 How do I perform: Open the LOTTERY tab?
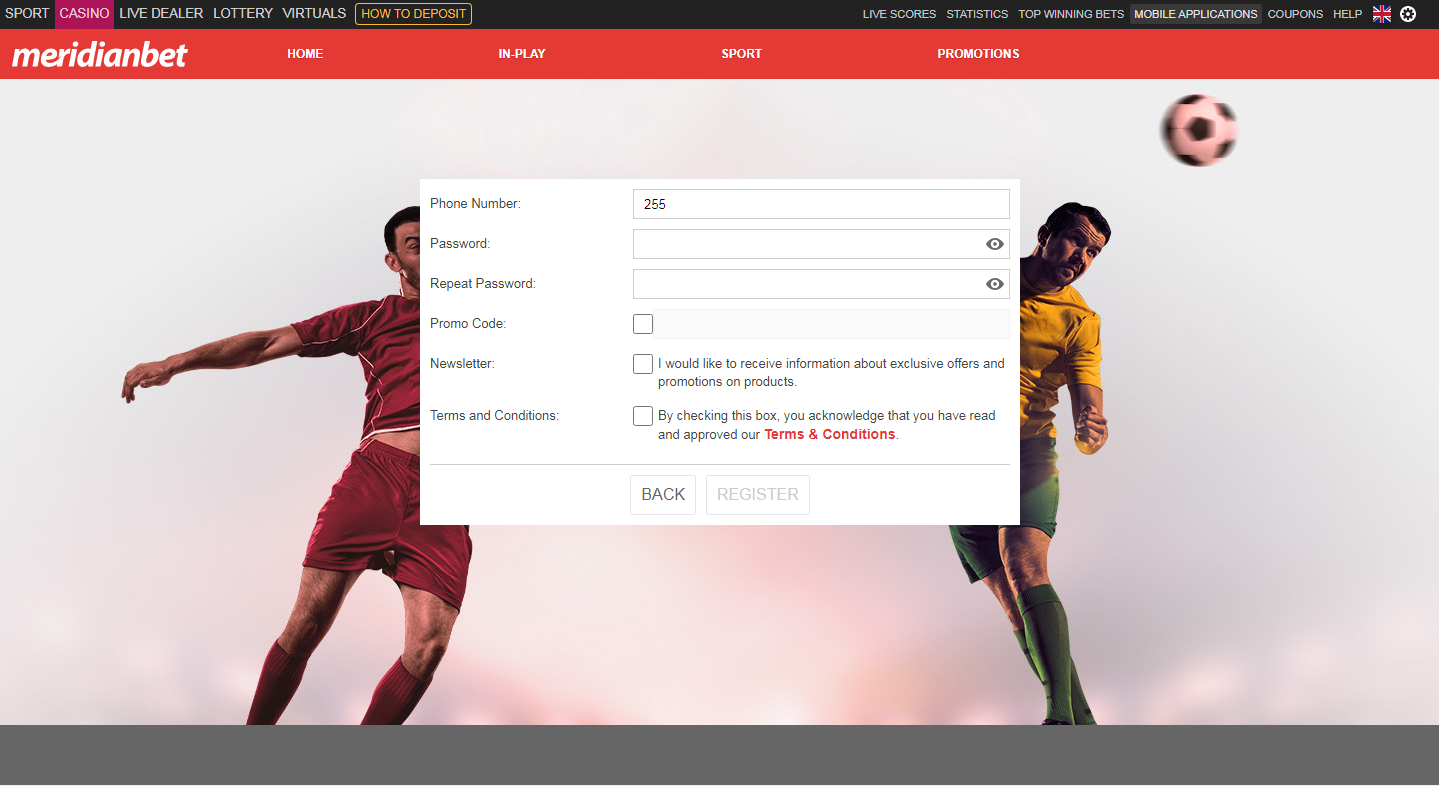(x=243, y=14)
